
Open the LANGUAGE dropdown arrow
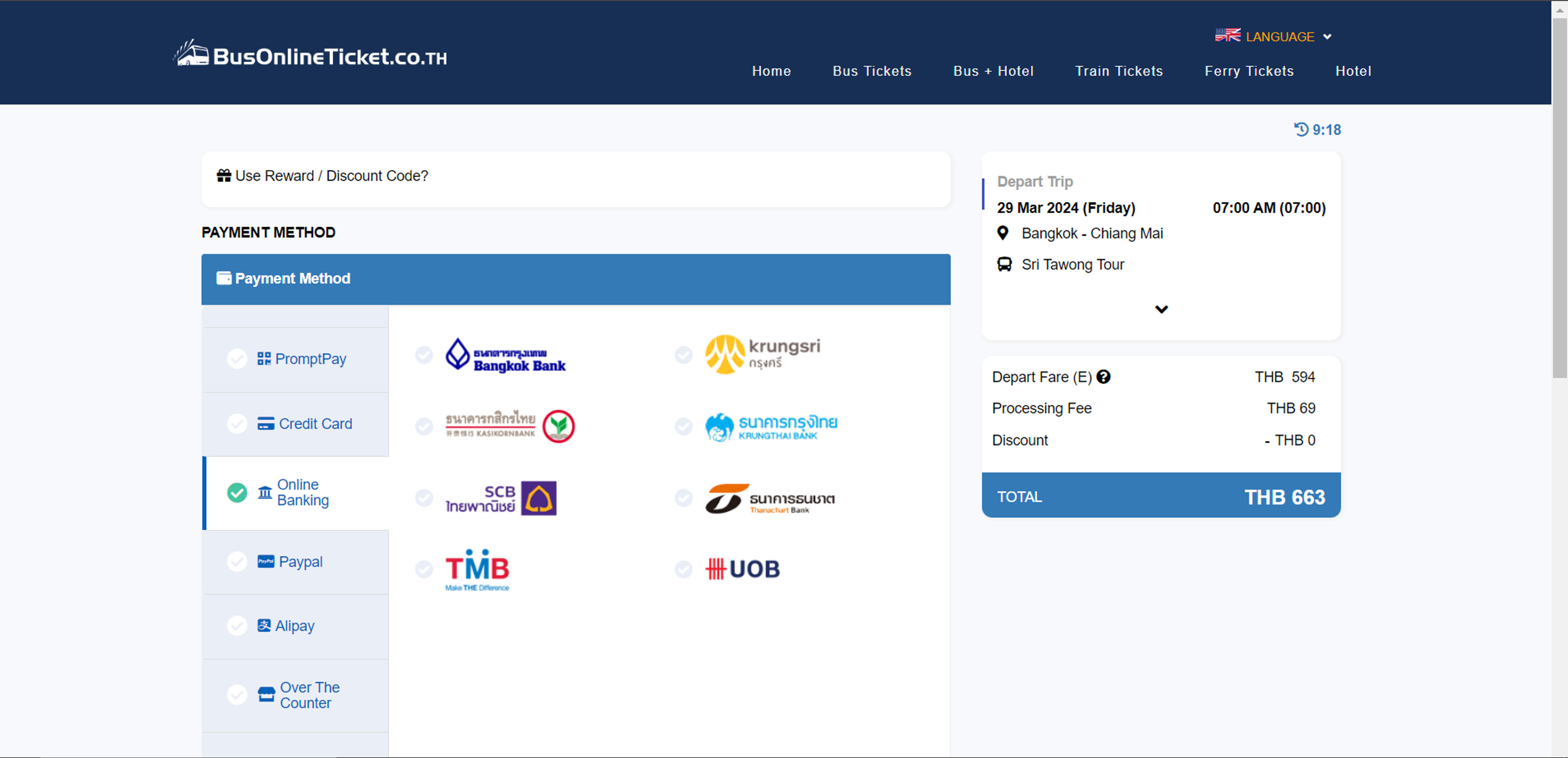[1327, 36]
